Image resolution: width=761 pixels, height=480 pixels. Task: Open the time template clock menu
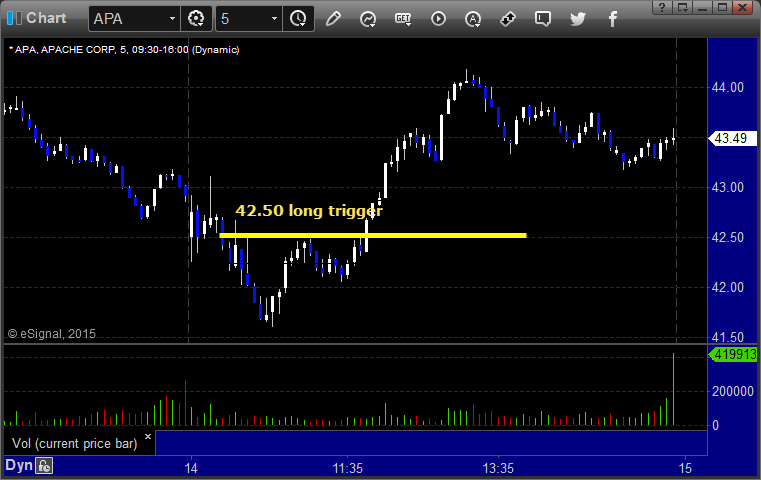[x=298, y=19]
